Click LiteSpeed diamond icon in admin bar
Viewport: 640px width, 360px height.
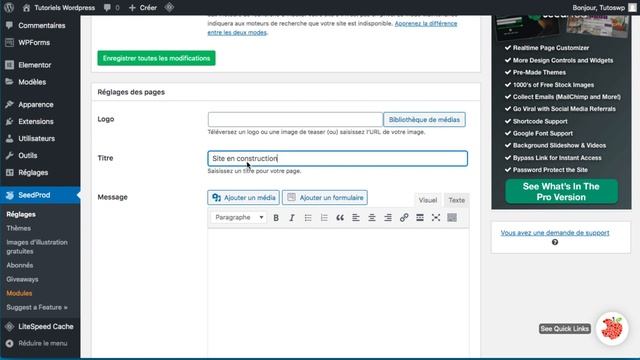pyautogui.click(x=169, y=7)
